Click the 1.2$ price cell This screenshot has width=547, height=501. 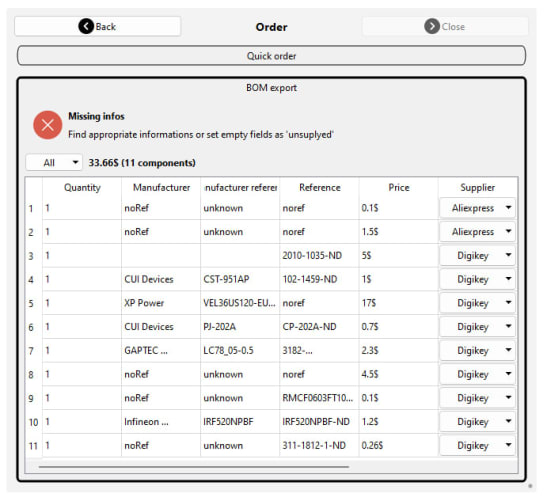(399, 422)
